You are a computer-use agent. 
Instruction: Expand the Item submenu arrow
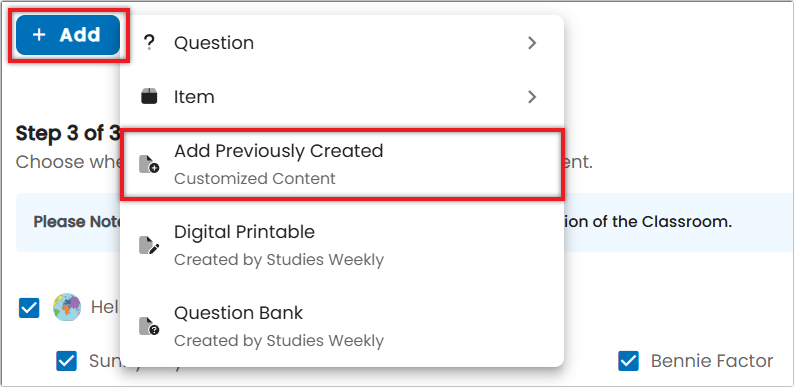[532, 97]
